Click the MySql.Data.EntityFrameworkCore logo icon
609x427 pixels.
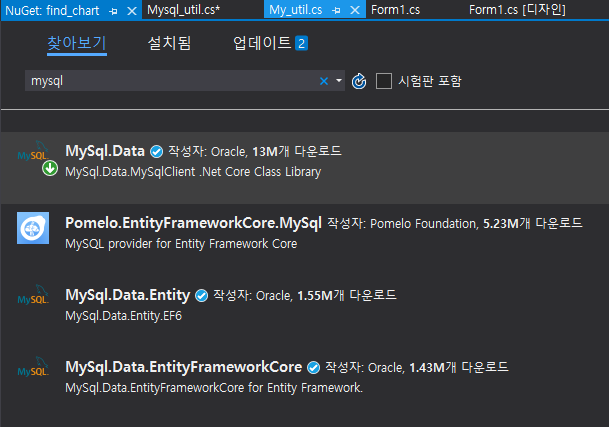point(33,367)
